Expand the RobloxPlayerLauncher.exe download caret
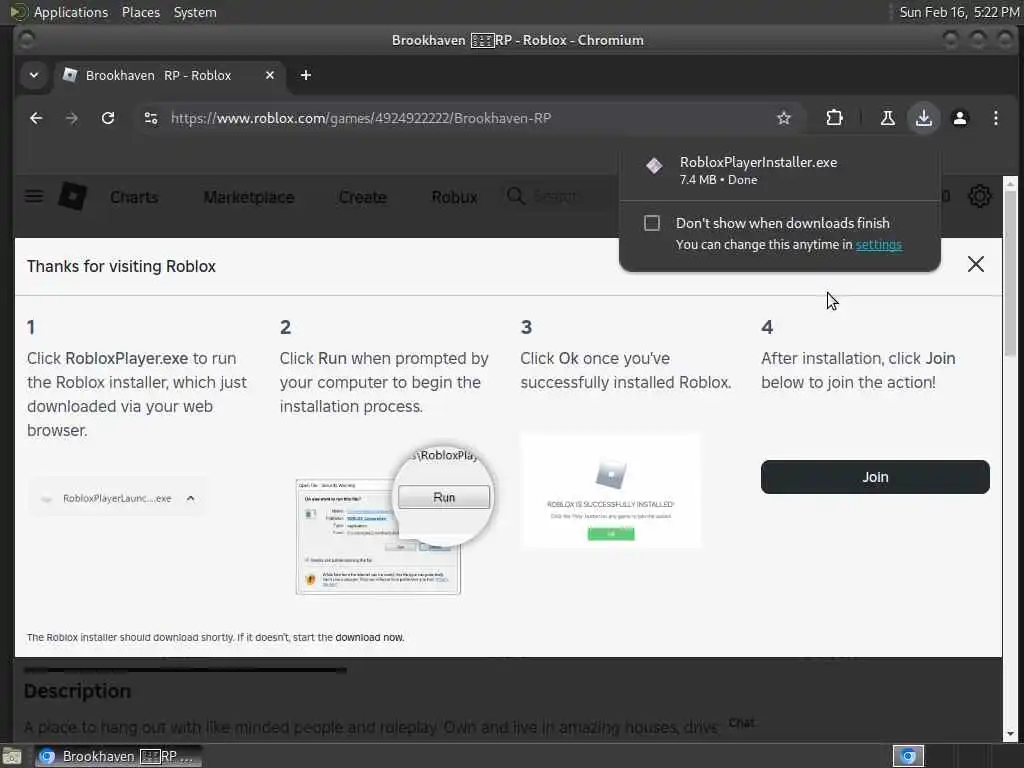Viewport: 1024px width, 768px height. pos(190,498)
